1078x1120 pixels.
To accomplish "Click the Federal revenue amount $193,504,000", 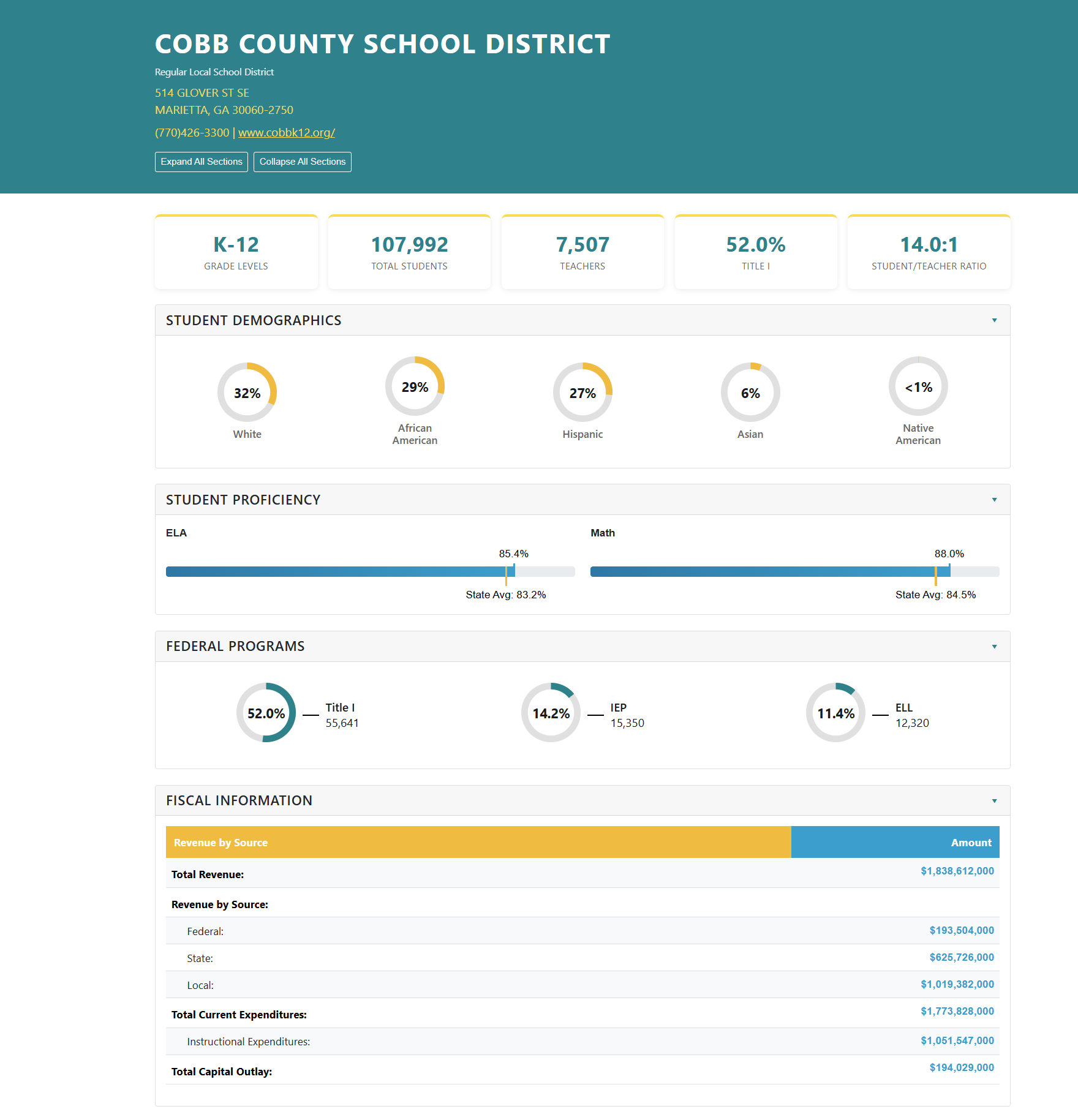I will (962, 931).
